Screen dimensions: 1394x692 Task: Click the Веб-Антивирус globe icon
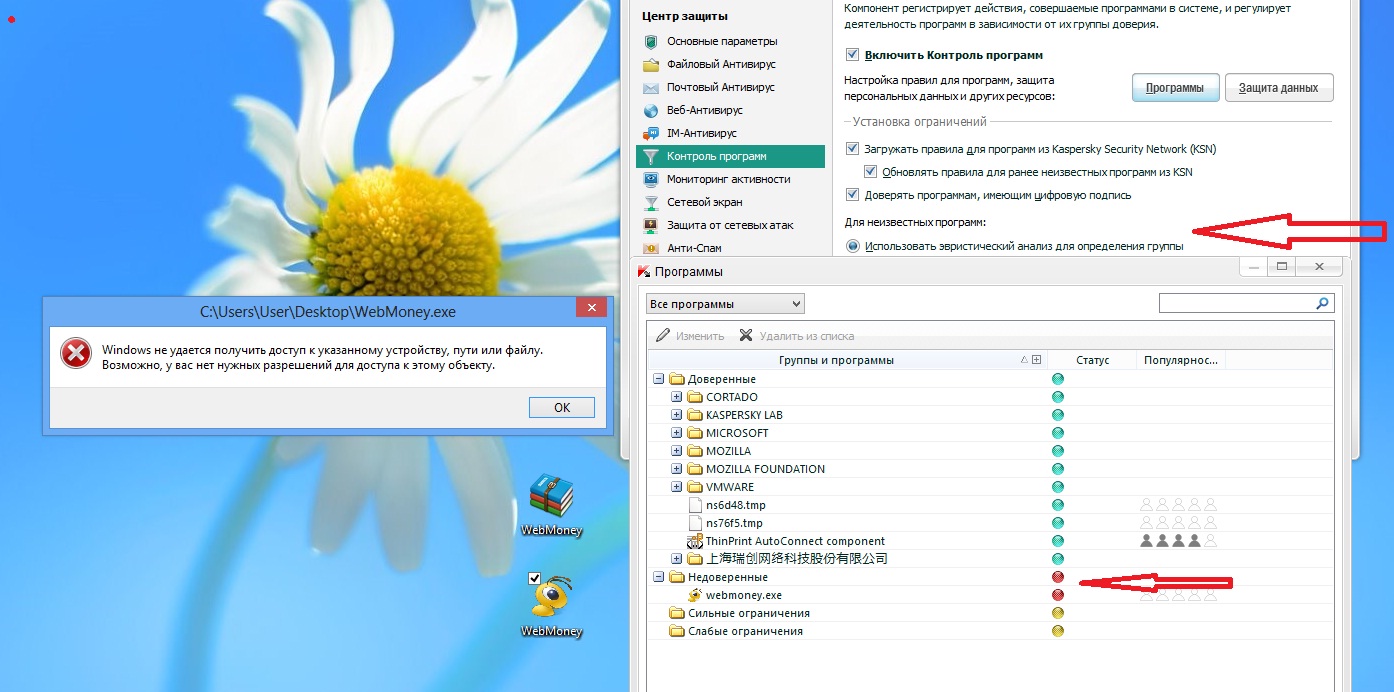(x=651, y=110)
